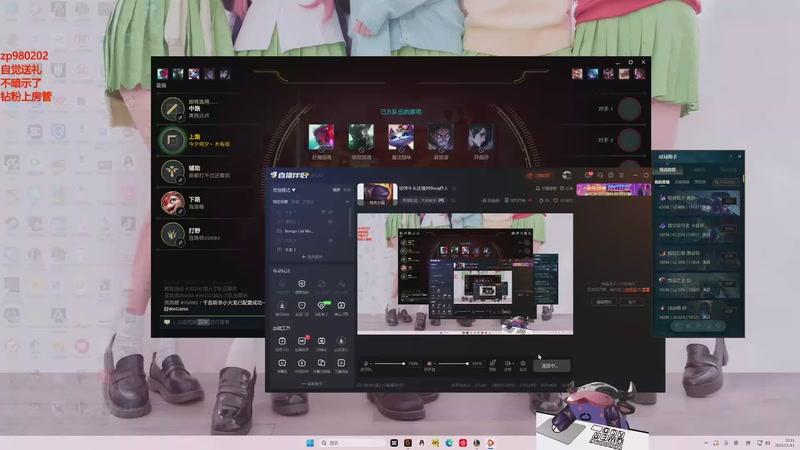
Task: Mute the speaker icon in bottom bar
Action: pyautogui.click(x=429, y=363)
